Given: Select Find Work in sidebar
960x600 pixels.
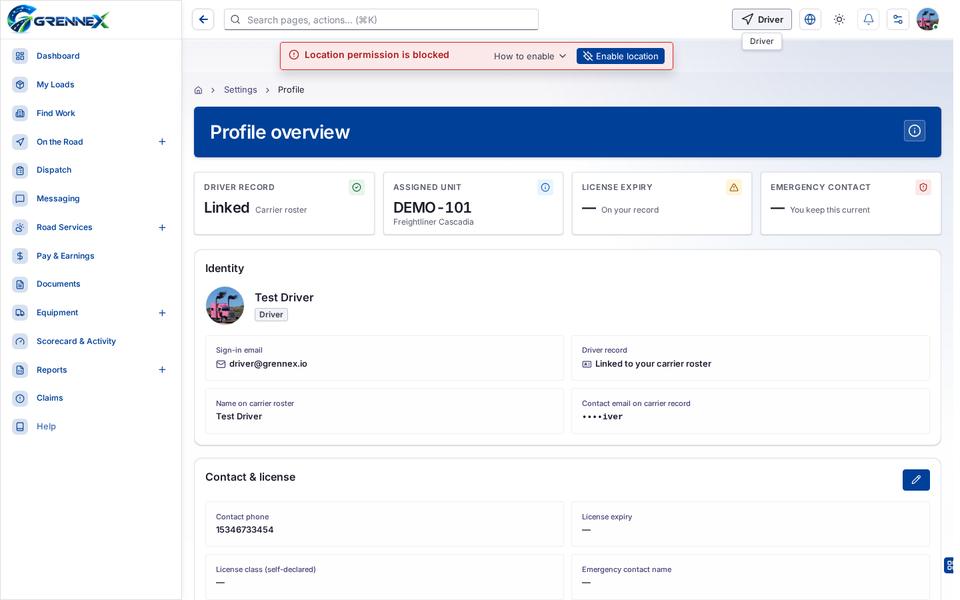Looking at the screenshot, I should (x=56, y=113).
